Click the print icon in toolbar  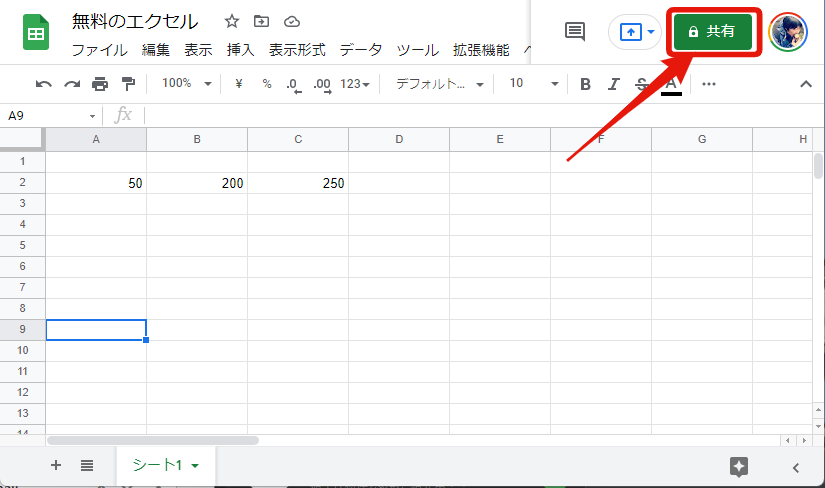[99, 84]
